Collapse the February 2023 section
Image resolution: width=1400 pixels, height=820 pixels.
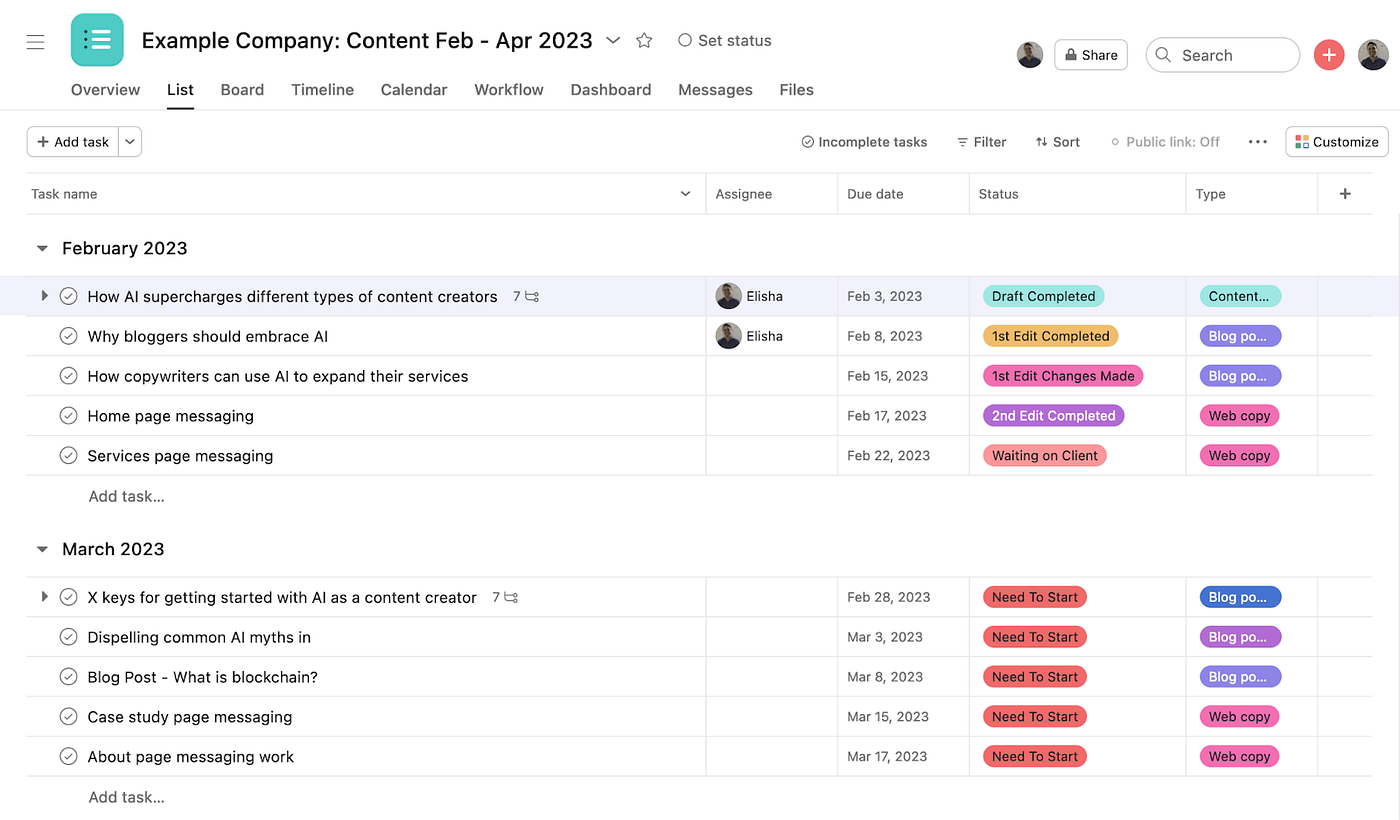pos(41,248)
